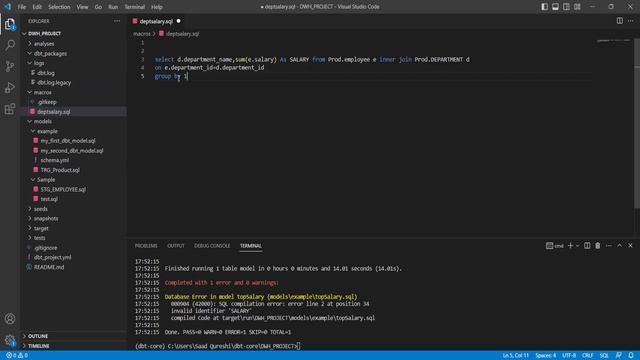Open dbt_project.yml file
This screenshot has width=640, height=360.
point(53,258)
